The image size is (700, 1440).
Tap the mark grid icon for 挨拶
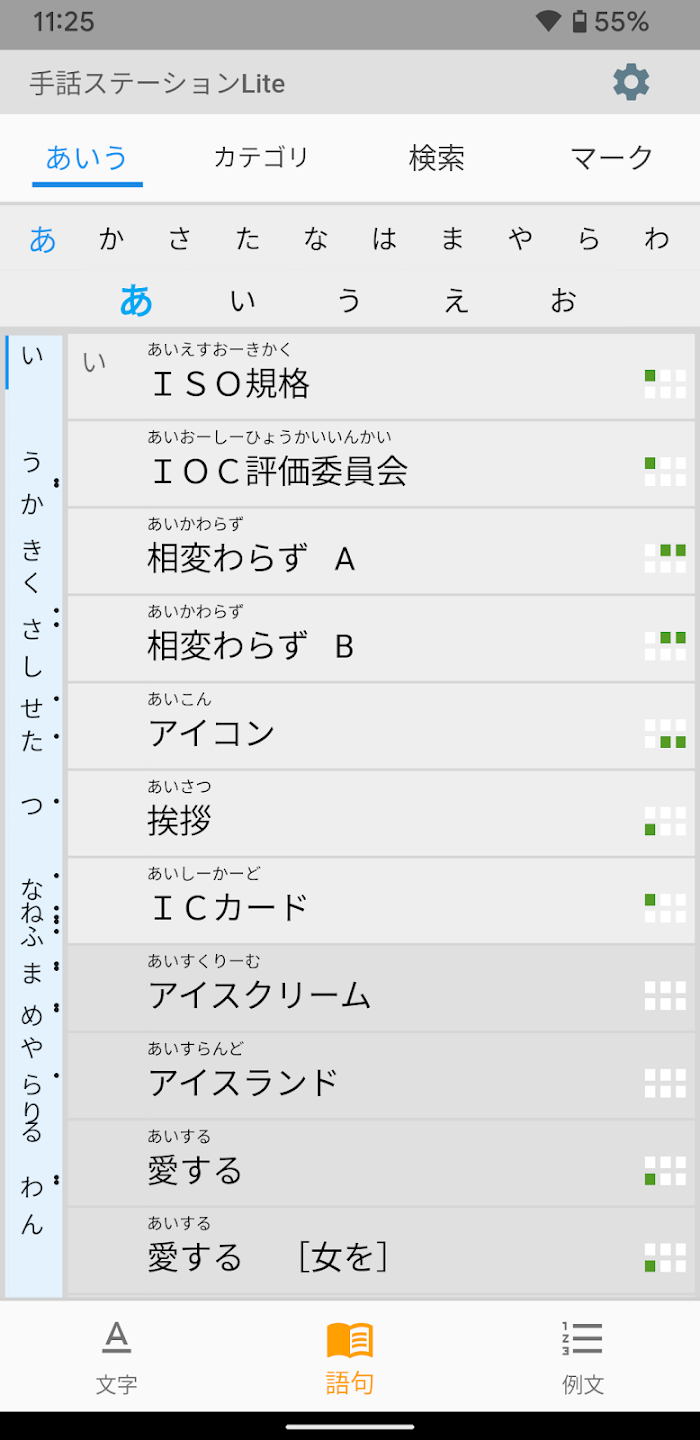[665, 821]
